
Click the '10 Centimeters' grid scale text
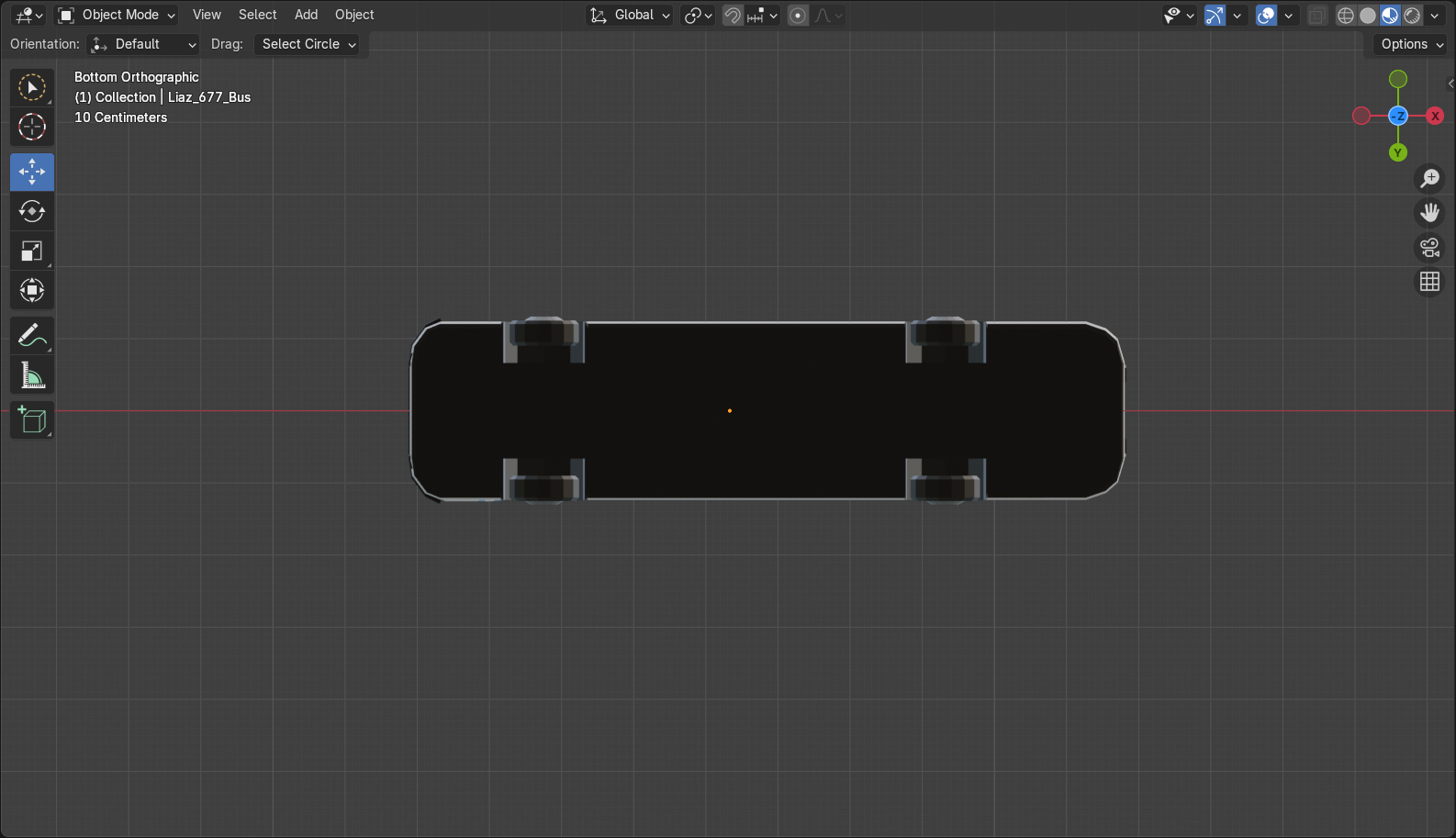click(121, 117)
